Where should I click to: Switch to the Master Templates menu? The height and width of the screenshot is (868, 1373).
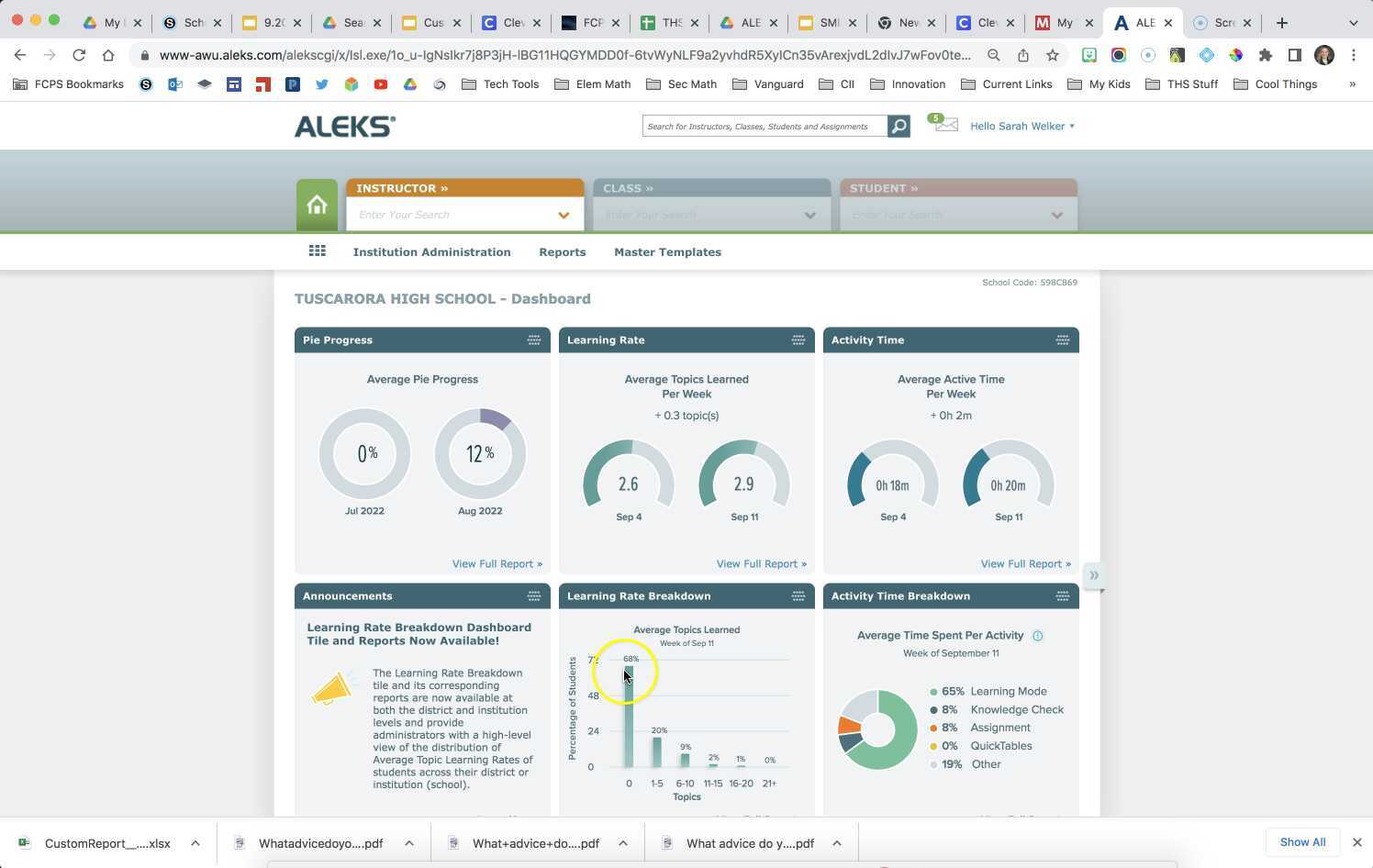click(x=667, y=251)
